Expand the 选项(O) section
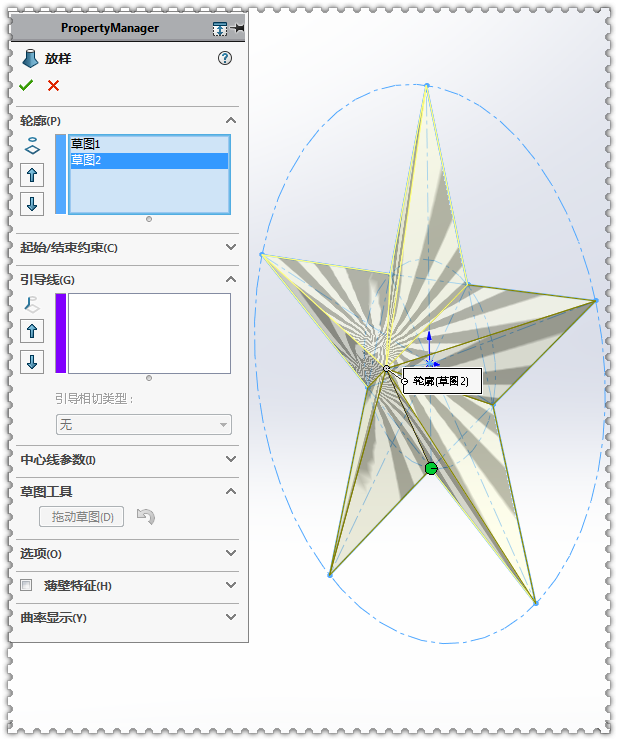 tap(231, 553)
